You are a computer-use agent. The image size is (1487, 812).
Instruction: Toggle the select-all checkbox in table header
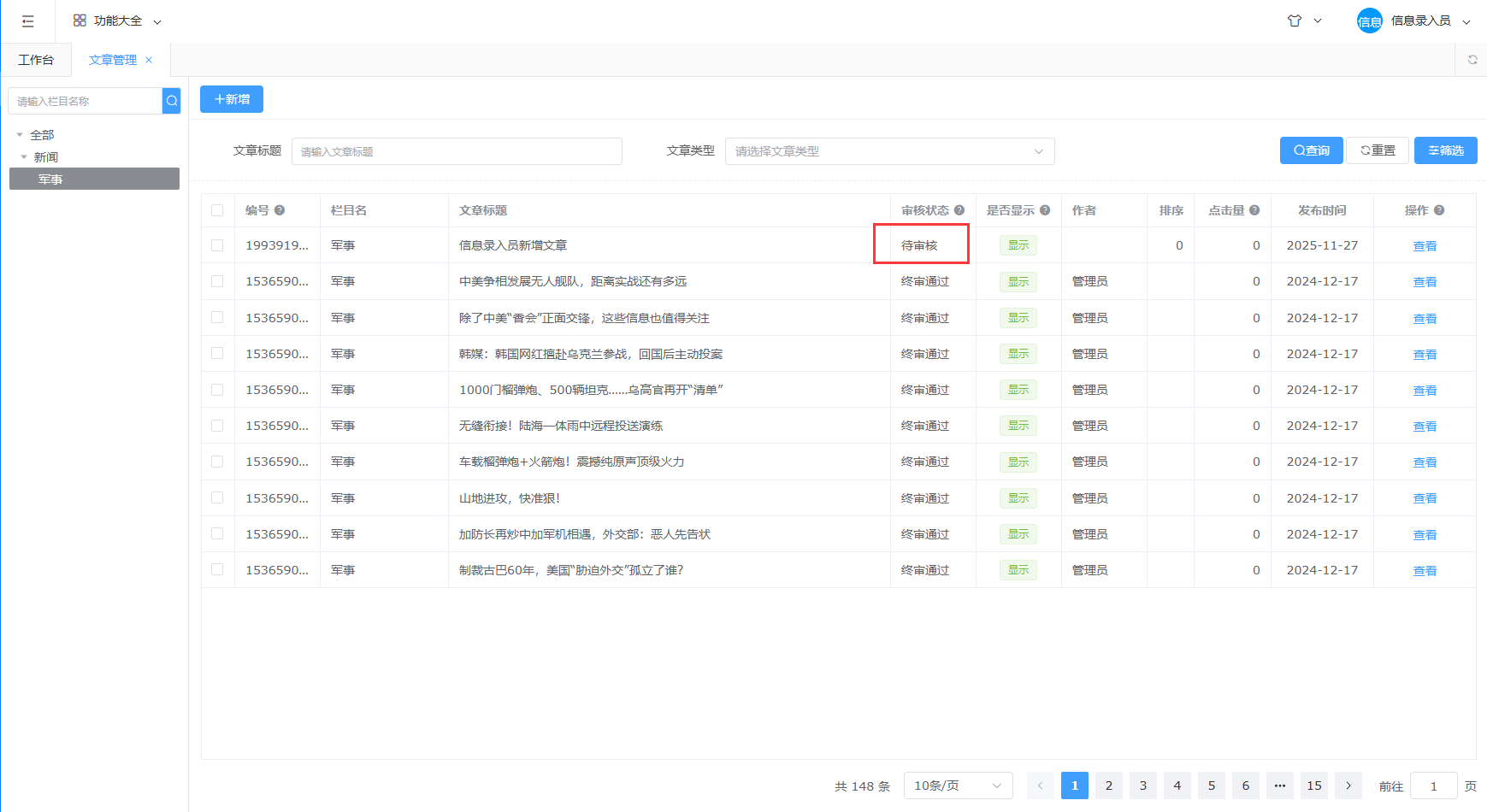217,210
